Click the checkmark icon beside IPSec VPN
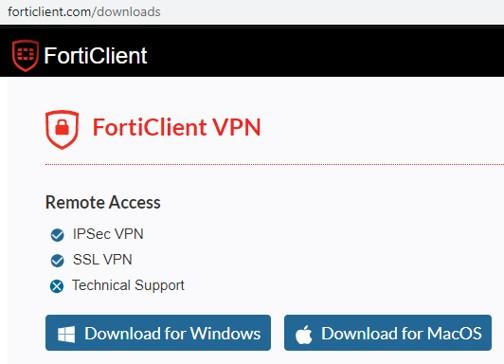Screen dimensions: 504x364 click(57, 235)
